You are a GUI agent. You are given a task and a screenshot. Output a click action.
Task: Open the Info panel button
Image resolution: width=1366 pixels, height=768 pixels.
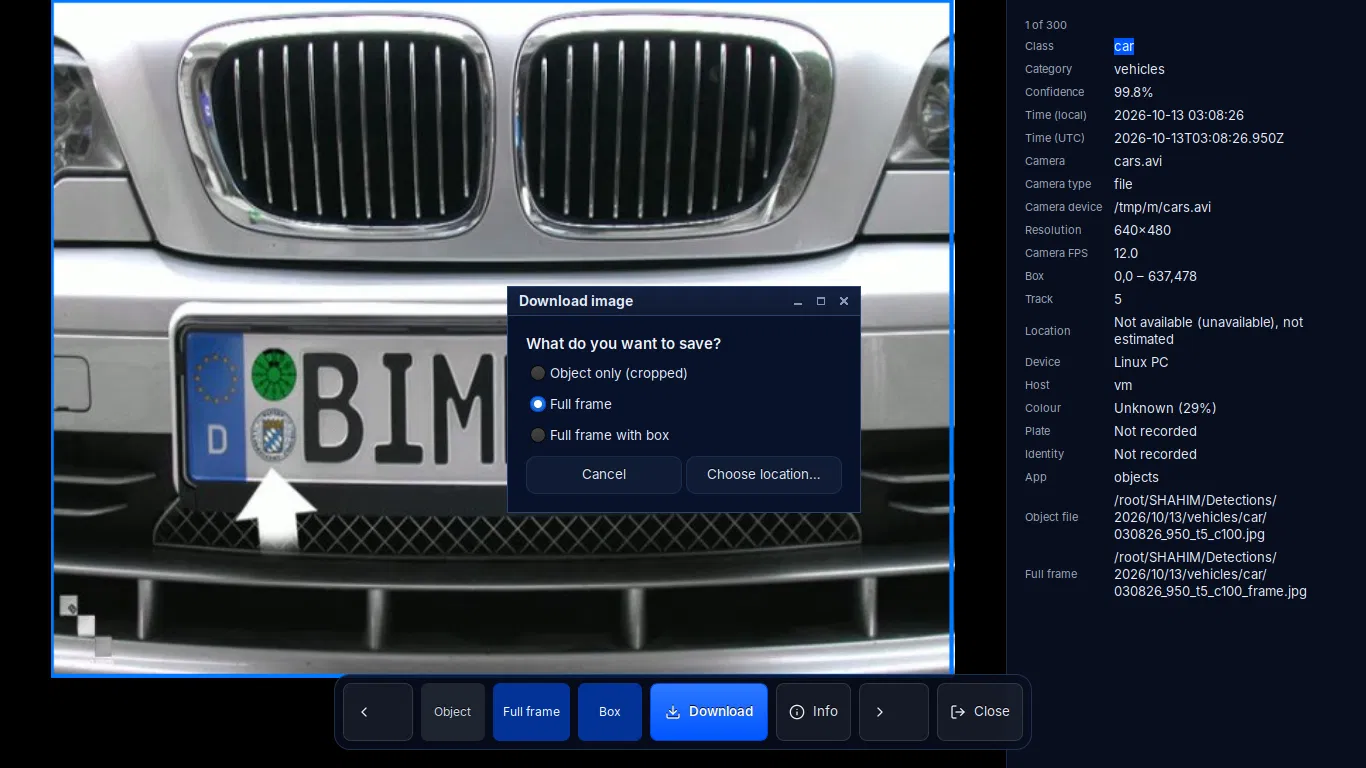pyautogui.click(x=813, y=712)
